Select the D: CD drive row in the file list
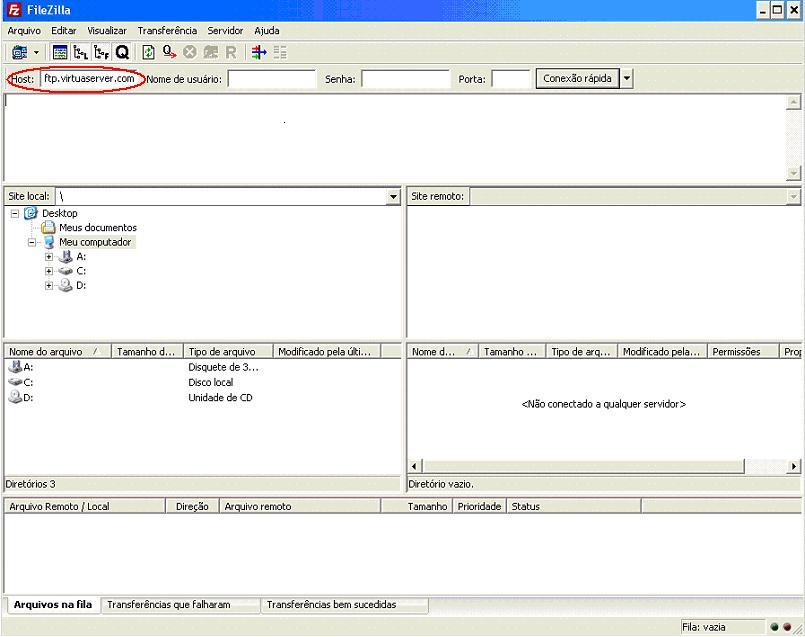 pyautogui.click(x=202, y=397)
